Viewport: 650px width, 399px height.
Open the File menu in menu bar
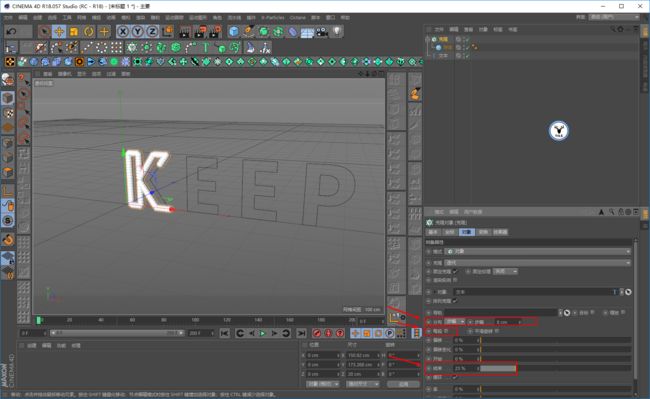coord(8,18)
